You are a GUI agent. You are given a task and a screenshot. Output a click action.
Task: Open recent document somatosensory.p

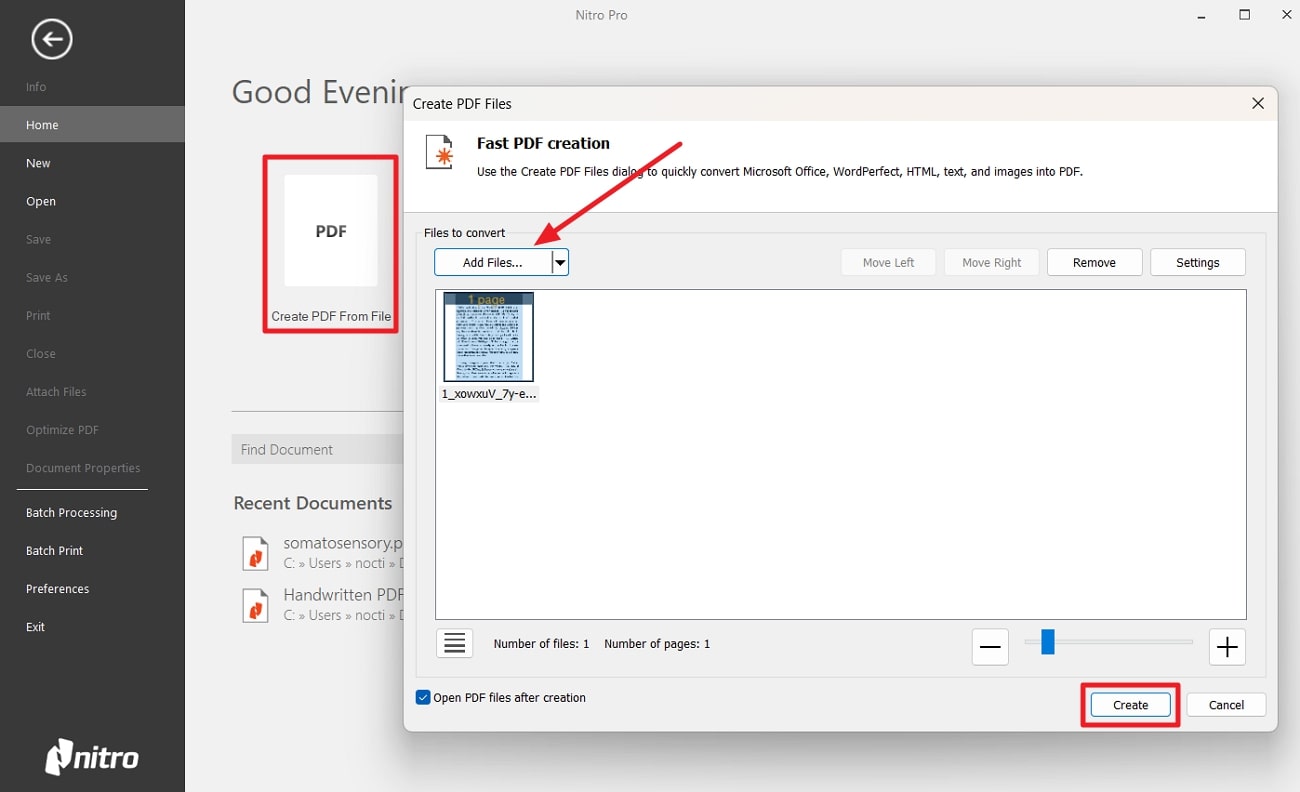[343, 543]
